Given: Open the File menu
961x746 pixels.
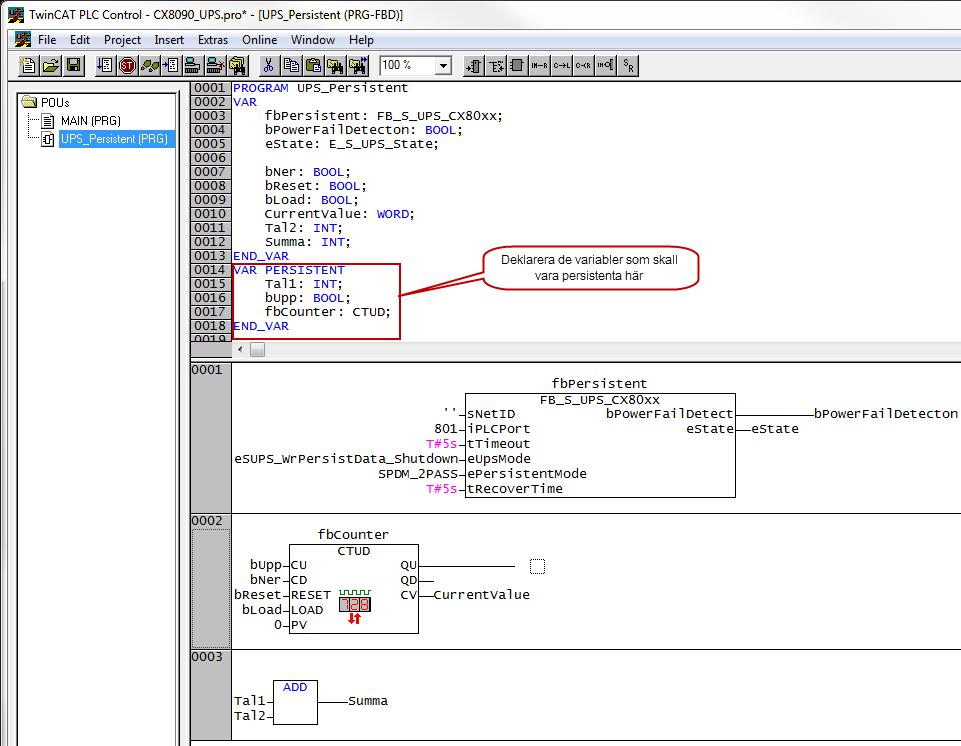Looking at the screenshot, I should point(47,40).
